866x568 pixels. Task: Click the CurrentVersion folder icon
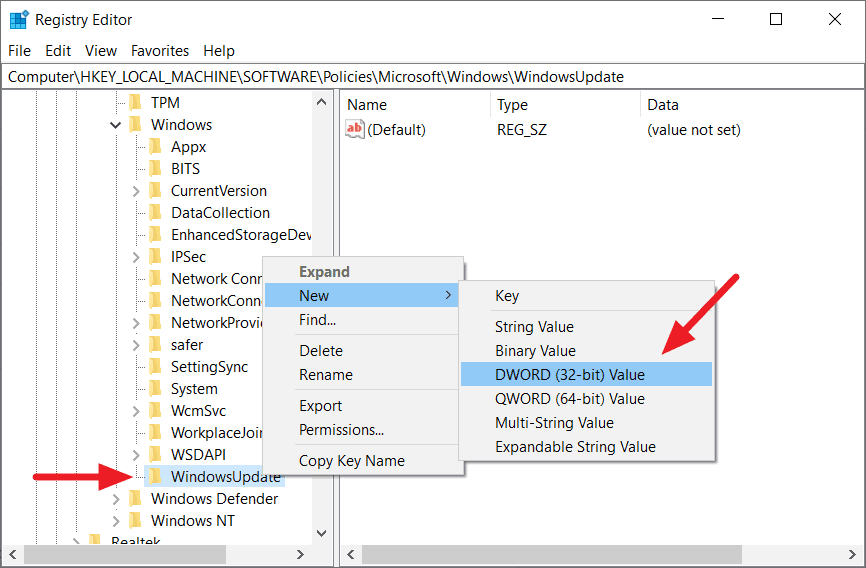coord(155,191)
